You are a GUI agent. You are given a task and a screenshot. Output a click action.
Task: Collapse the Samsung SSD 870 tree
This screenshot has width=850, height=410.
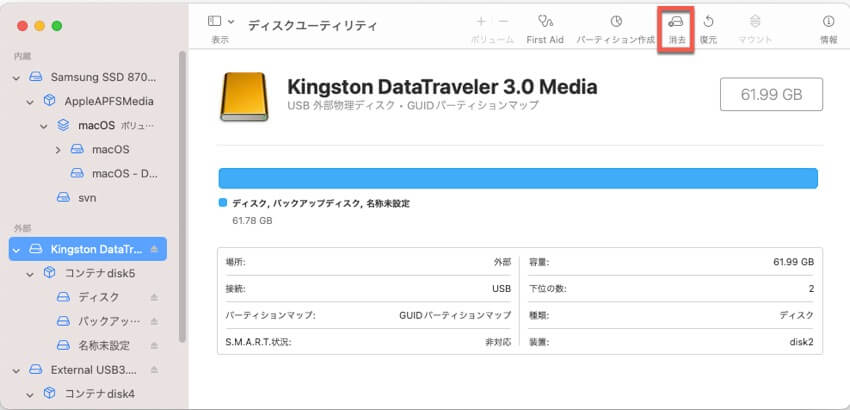point(16,78)
